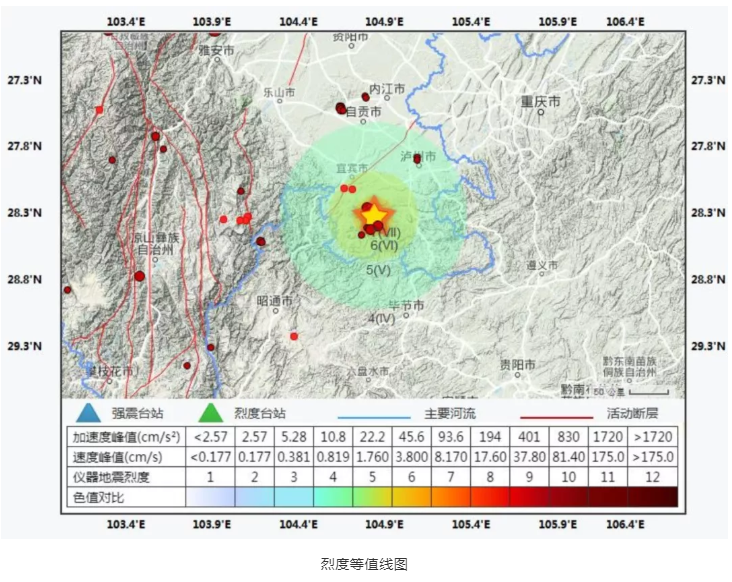732x582 pixels.
Task: Click the dark red dot beside 自贡市
Action: (341, 108)
